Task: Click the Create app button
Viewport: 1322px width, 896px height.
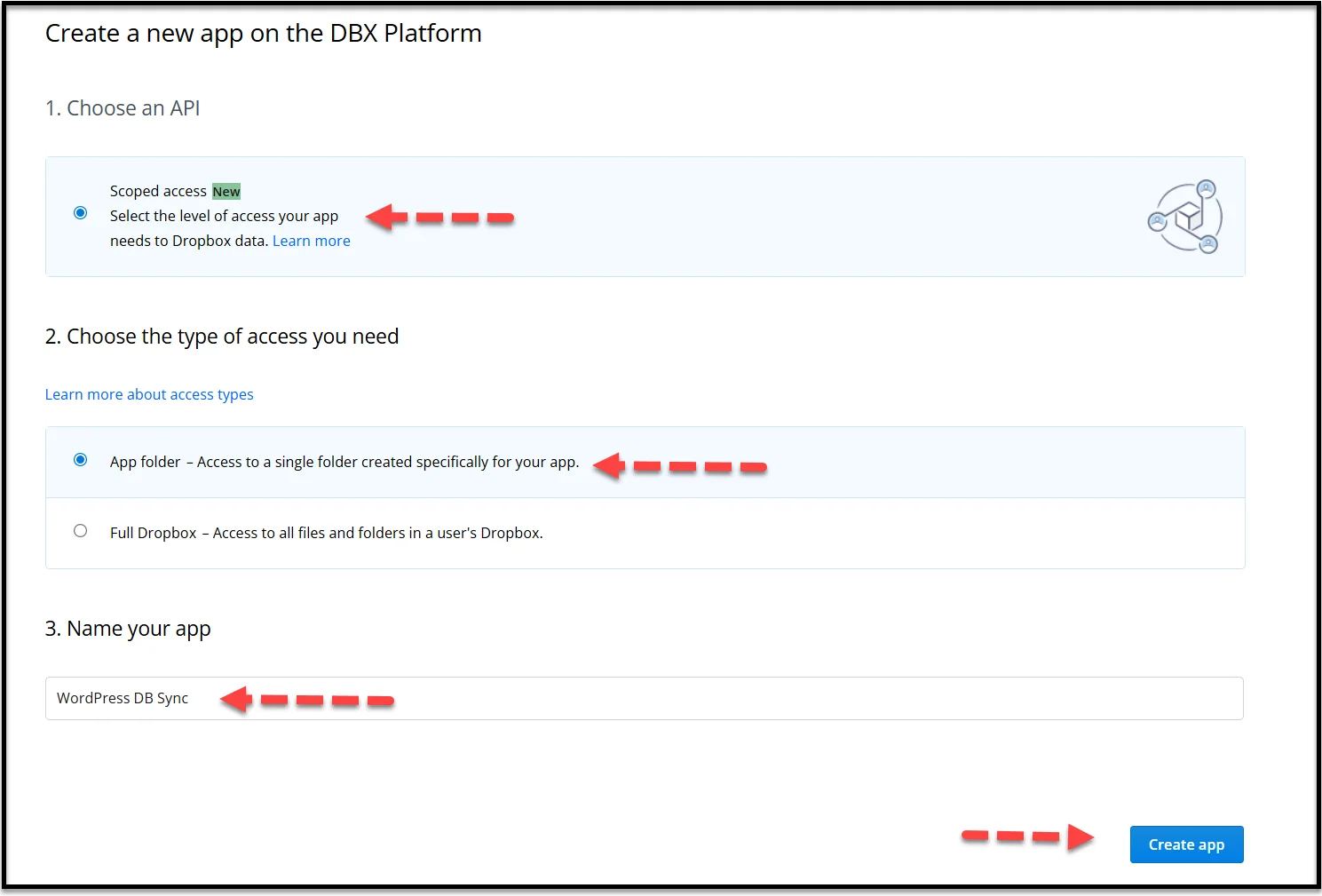Action: [1186, 844]
